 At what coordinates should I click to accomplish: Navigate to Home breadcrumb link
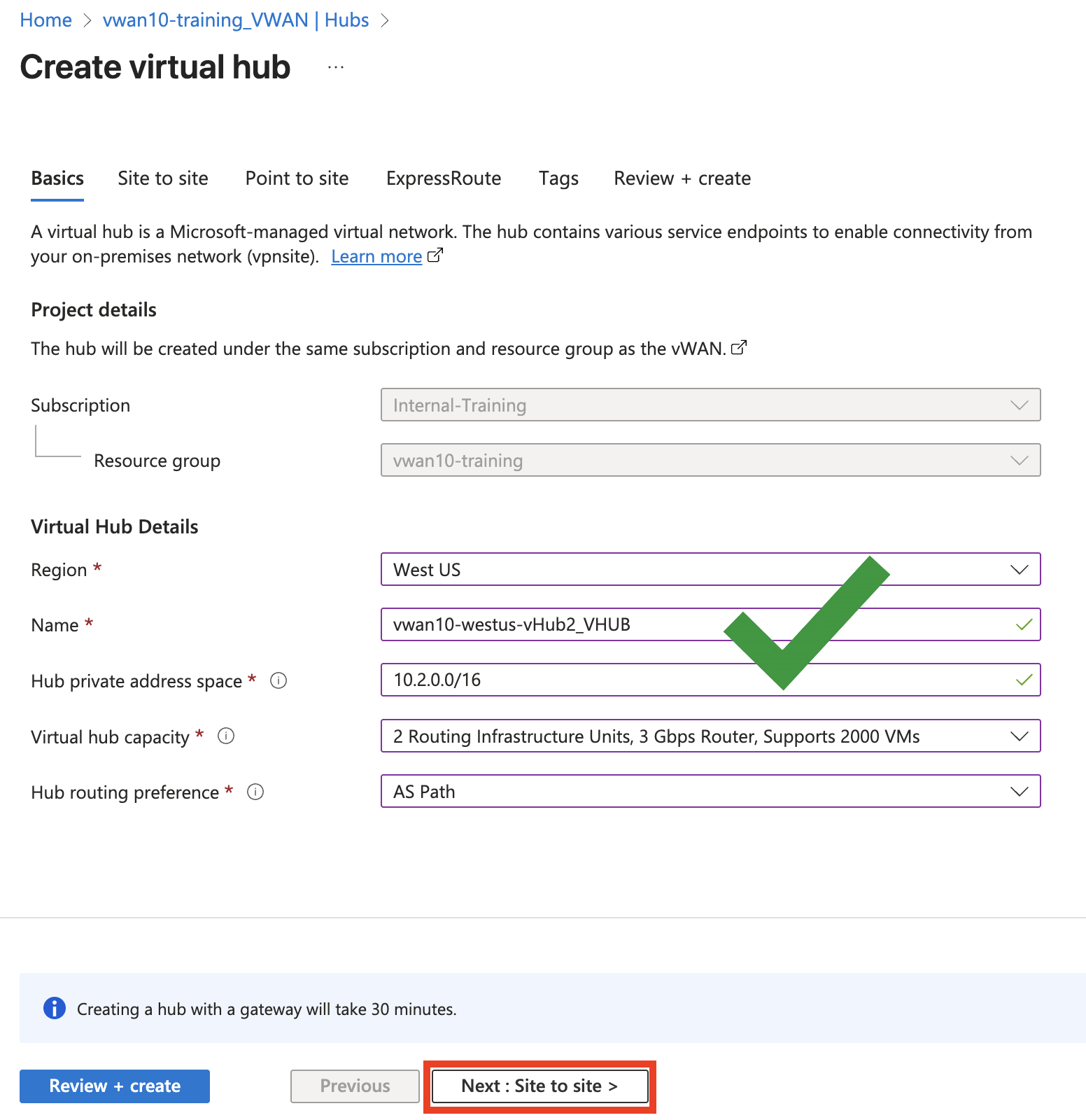[x=46, y=20]
